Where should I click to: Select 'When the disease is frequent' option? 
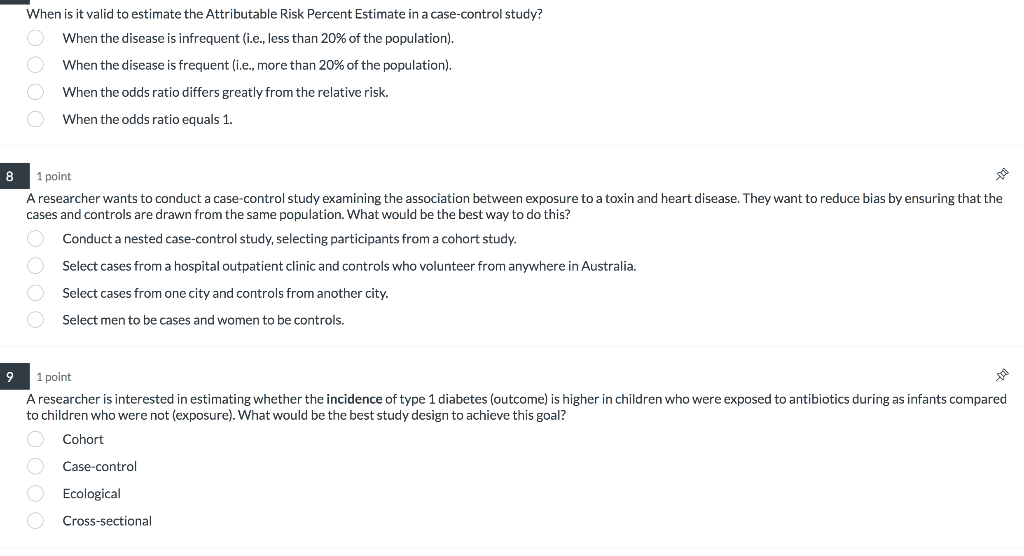pyautogui.click(x=35, y=65)
